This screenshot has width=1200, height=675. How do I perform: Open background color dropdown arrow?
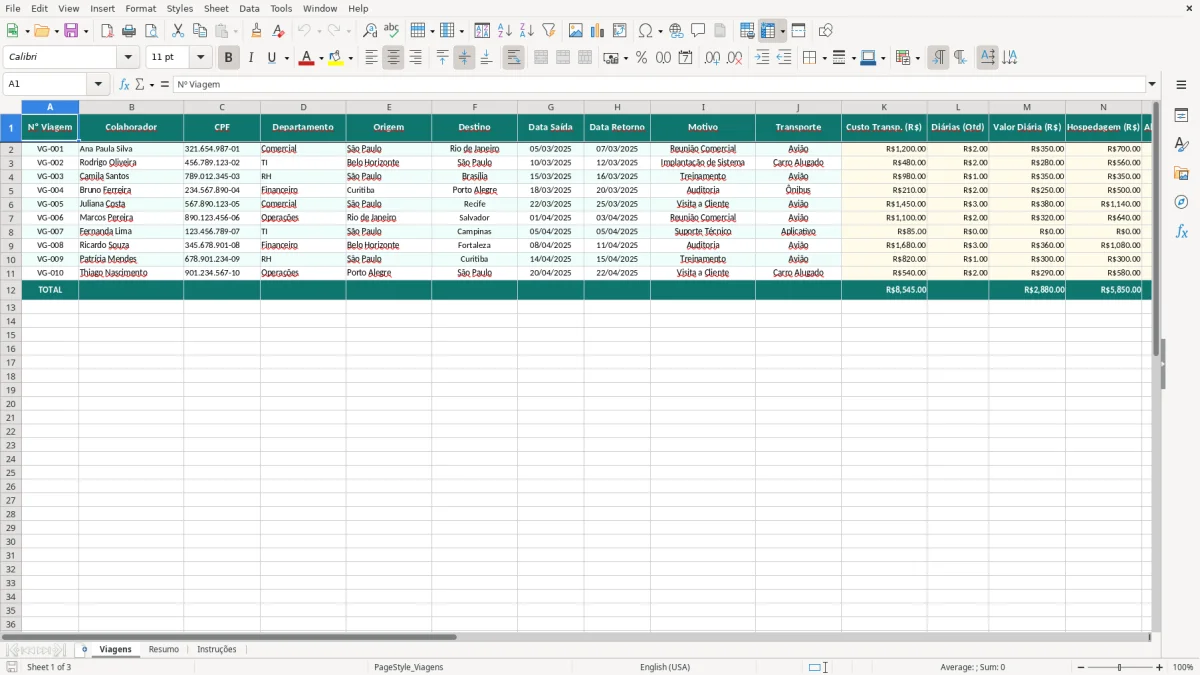click(x=351, y=58)
